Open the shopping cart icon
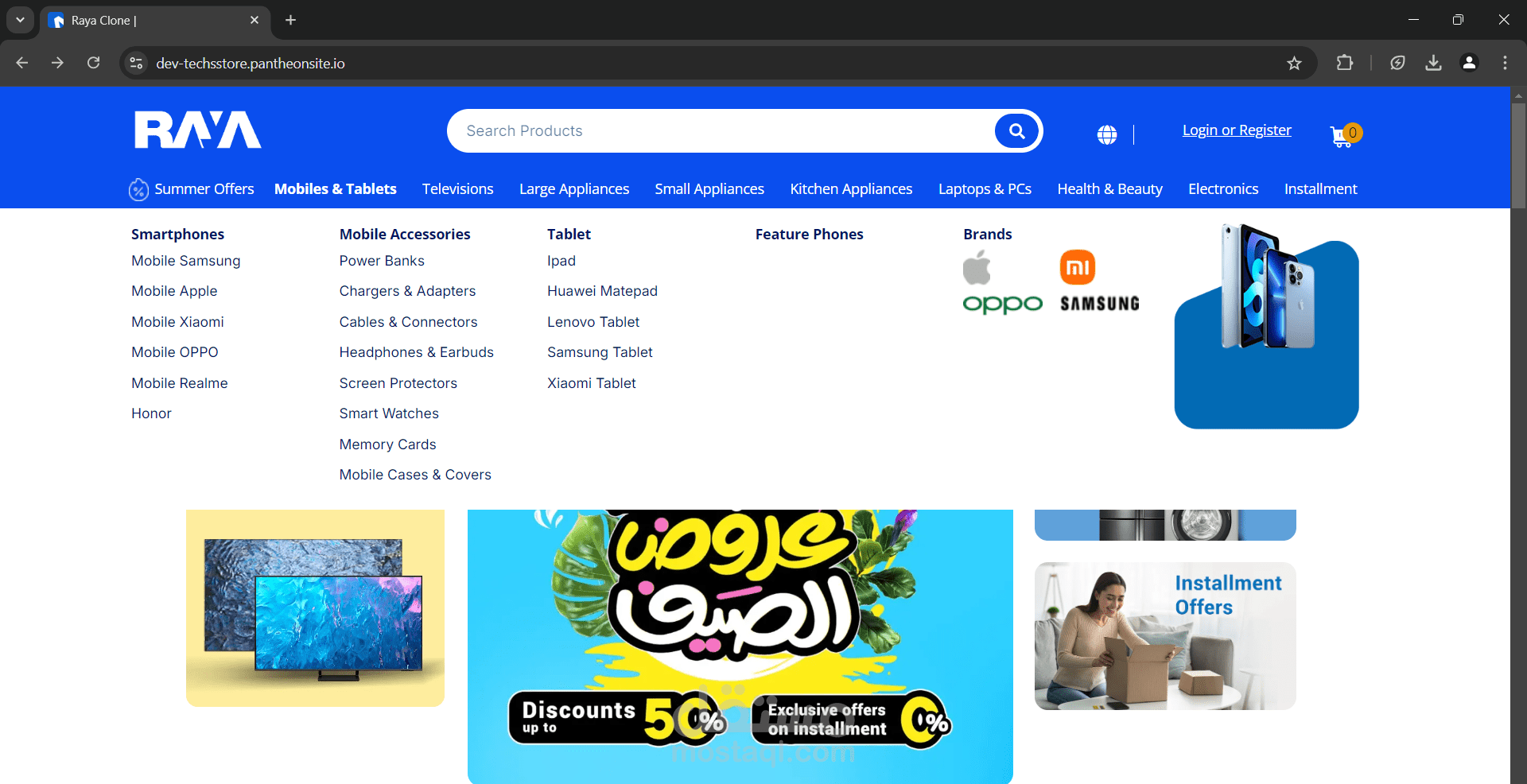The height and width of the screenshot is (784, 1527). pyautogui.click(x=1345, y=135)
